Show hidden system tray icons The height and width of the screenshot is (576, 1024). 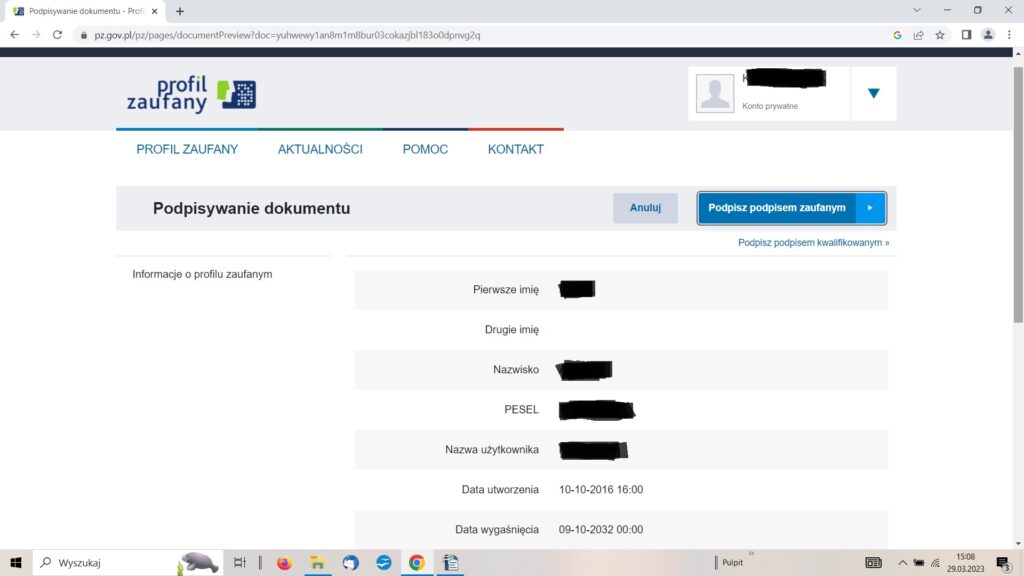pyautogui.click(x=903, y=563)
